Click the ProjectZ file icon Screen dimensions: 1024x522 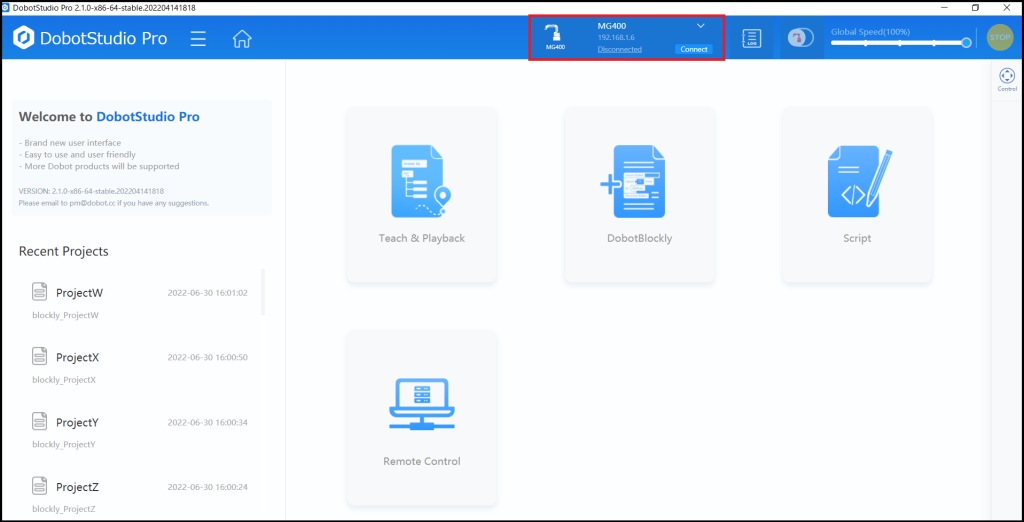(x=40, y=485)
